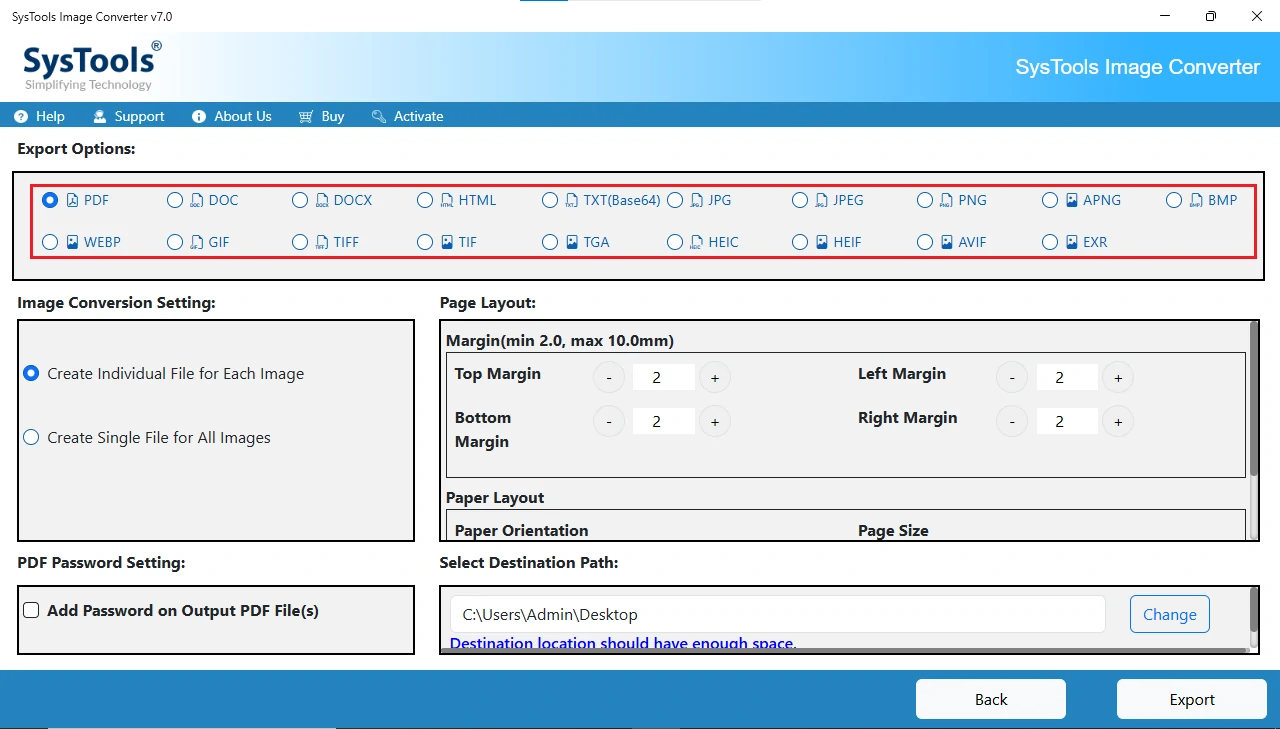Click the PNG format icon
Viewport: 1280px width, 729px height.
point(947,200)
